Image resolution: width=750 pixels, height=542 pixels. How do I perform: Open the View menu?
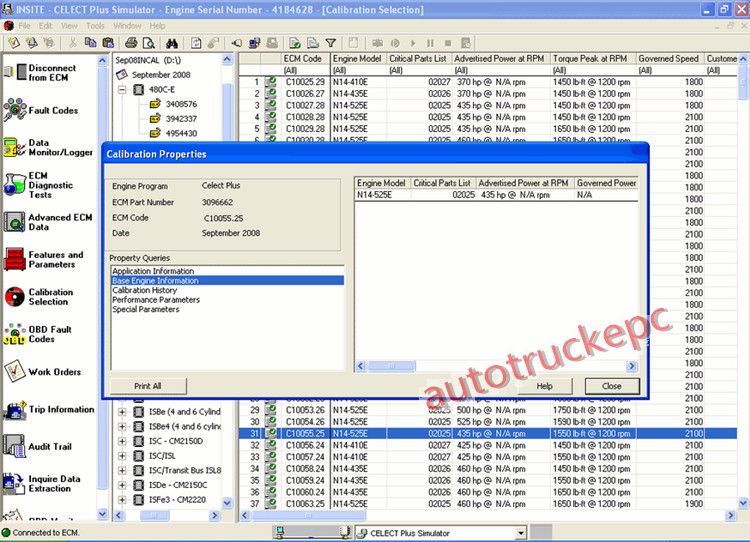coord(69,26)
